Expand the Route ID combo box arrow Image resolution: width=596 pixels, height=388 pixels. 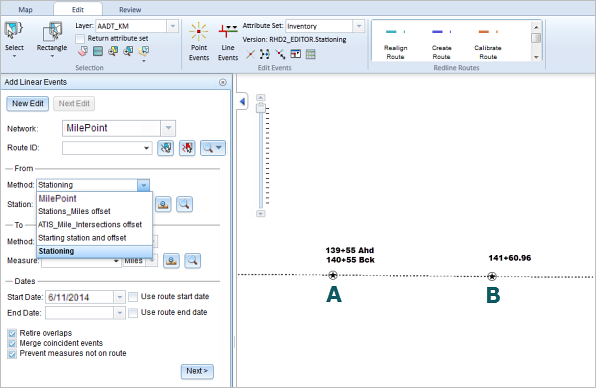[x=146, y=148]
